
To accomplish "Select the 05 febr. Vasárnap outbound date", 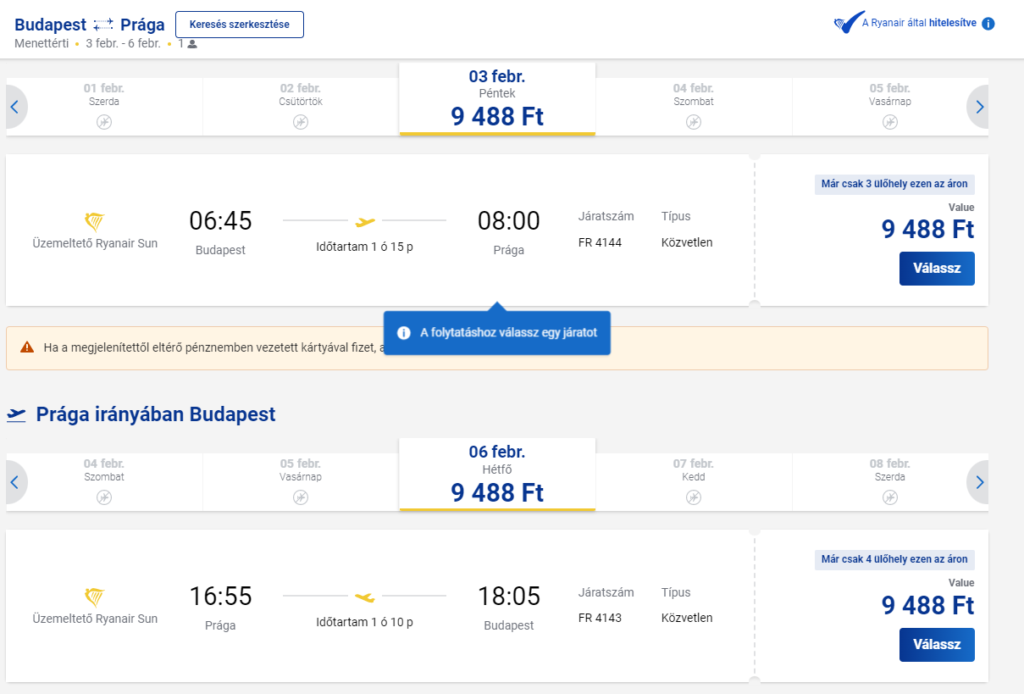I will (889, 106).
